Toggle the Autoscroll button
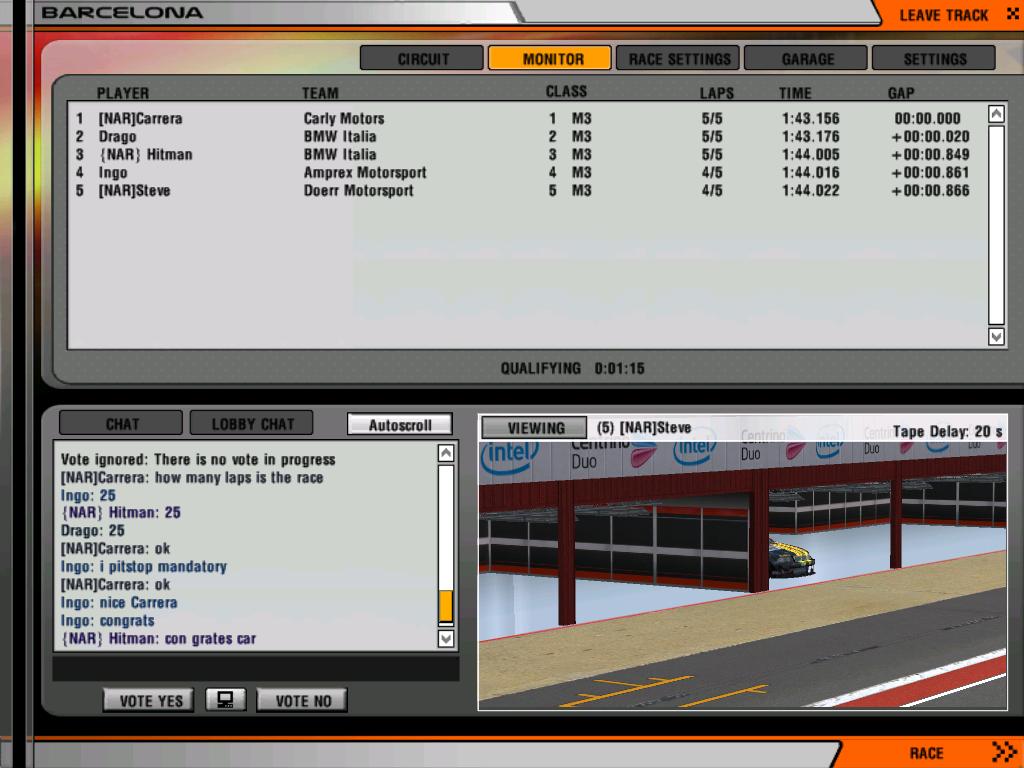 click(399, 424)
